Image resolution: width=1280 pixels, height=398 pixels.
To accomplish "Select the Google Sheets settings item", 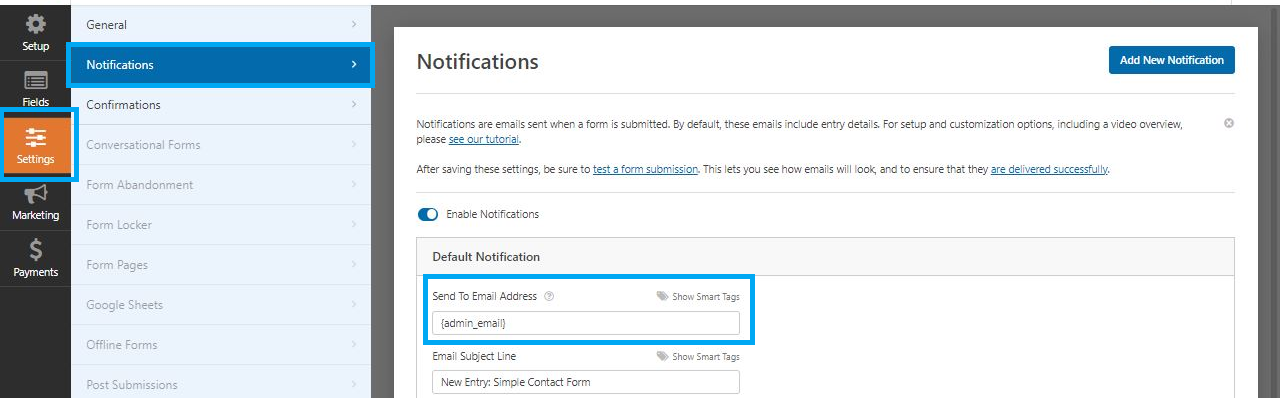I will click(221, 305).
